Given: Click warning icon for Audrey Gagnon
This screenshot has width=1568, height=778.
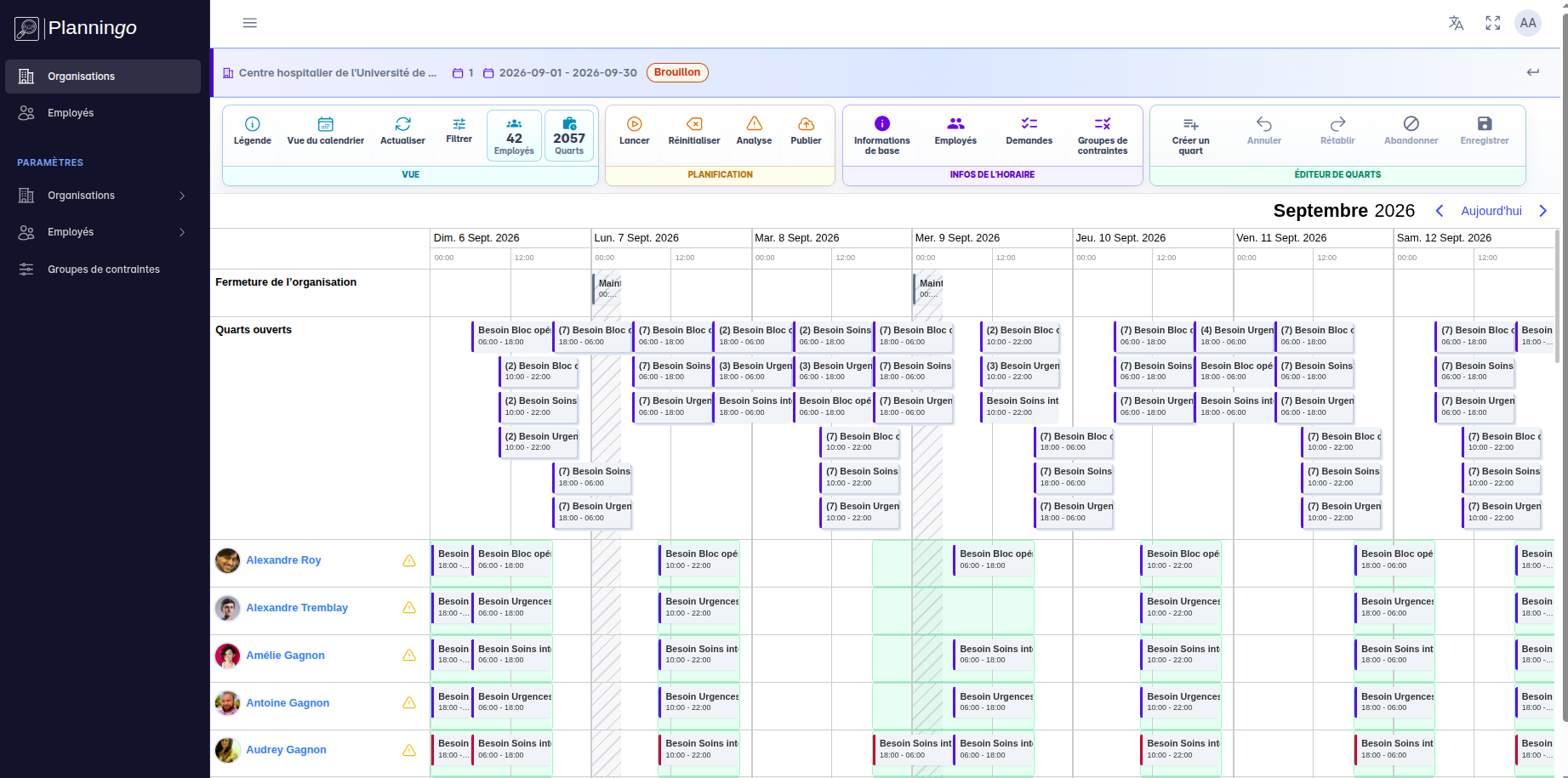Looking at the screenshot, I should click(x=409, y=750).
